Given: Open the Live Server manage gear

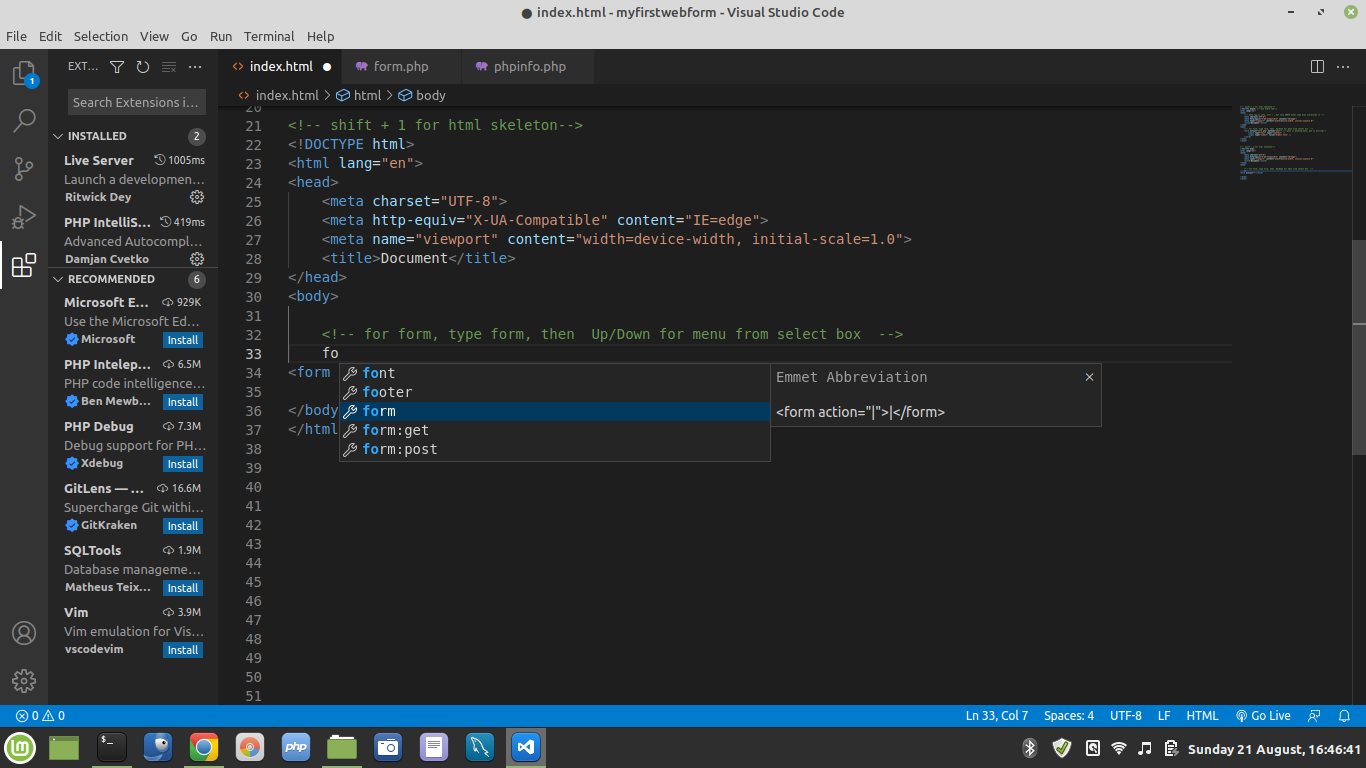Looking at the screenshot, I should (x=197, y=197).
